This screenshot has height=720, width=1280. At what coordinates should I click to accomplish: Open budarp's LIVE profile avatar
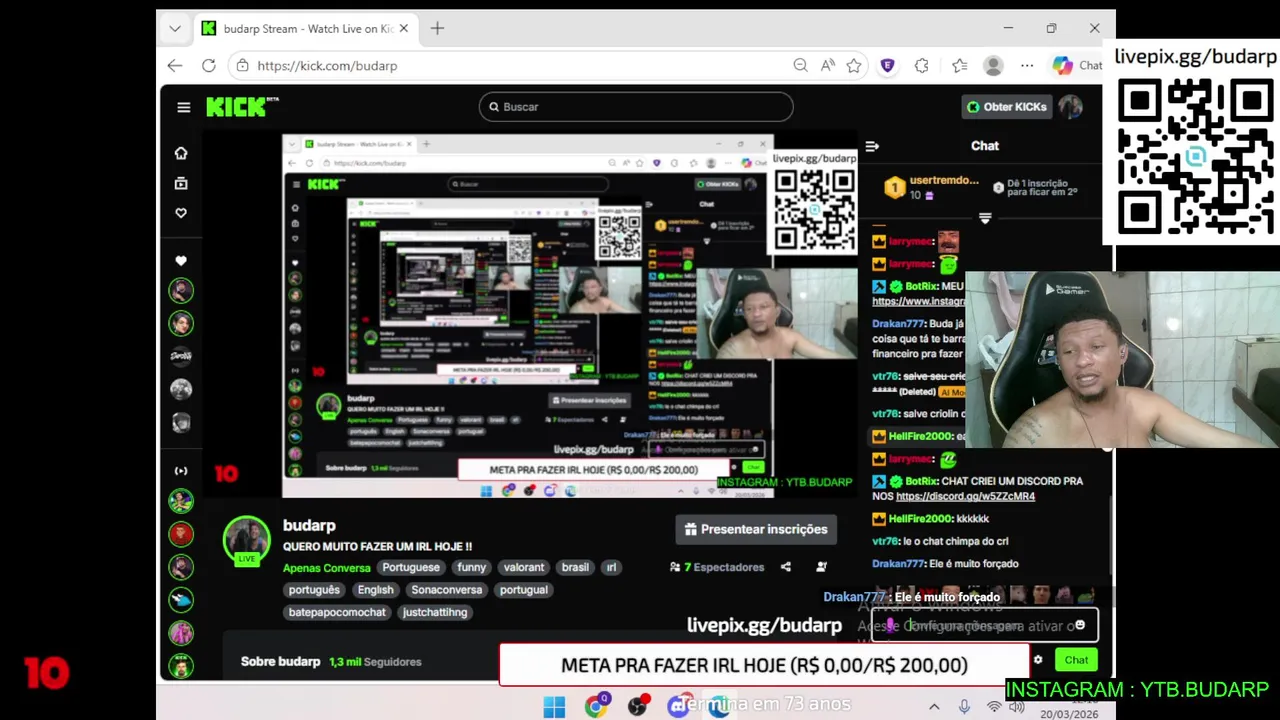pyautogui.click(x=246, y=540)
